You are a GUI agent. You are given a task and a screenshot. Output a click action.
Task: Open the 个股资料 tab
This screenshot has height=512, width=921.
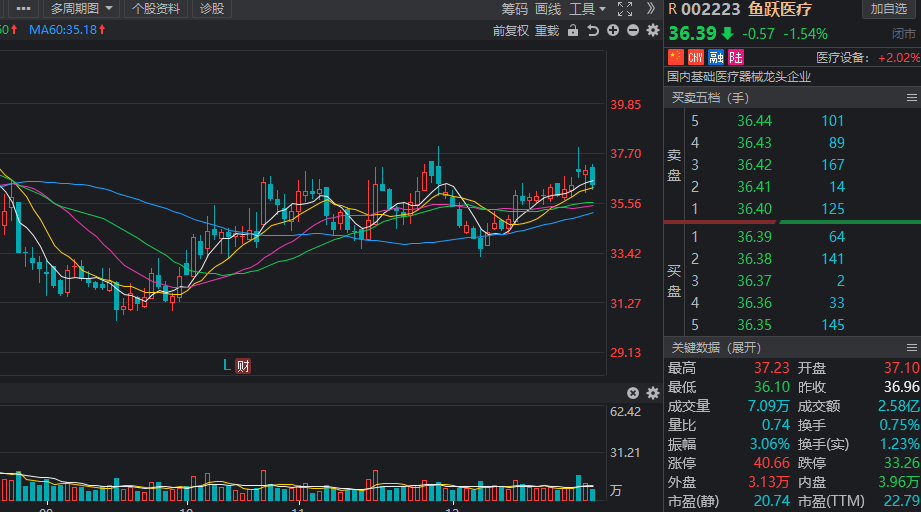click(x=156, y=9)
